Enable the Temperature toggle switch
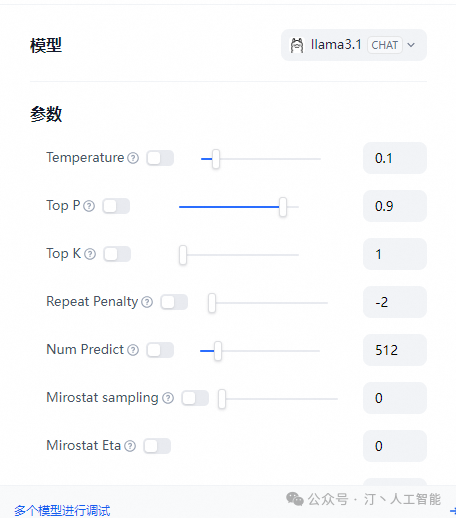456x518 pixels. coord(160,158)
